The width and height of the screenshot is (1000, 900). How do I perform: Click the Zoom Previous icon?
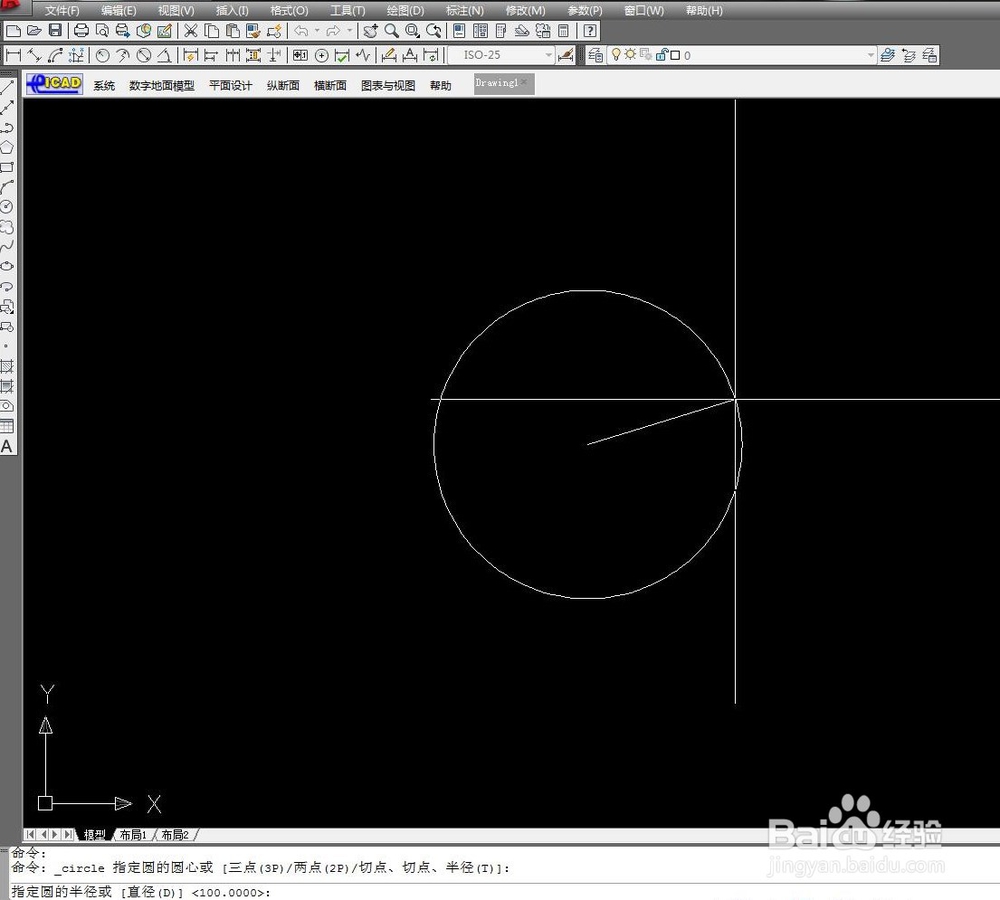click(x=434, y=31)
